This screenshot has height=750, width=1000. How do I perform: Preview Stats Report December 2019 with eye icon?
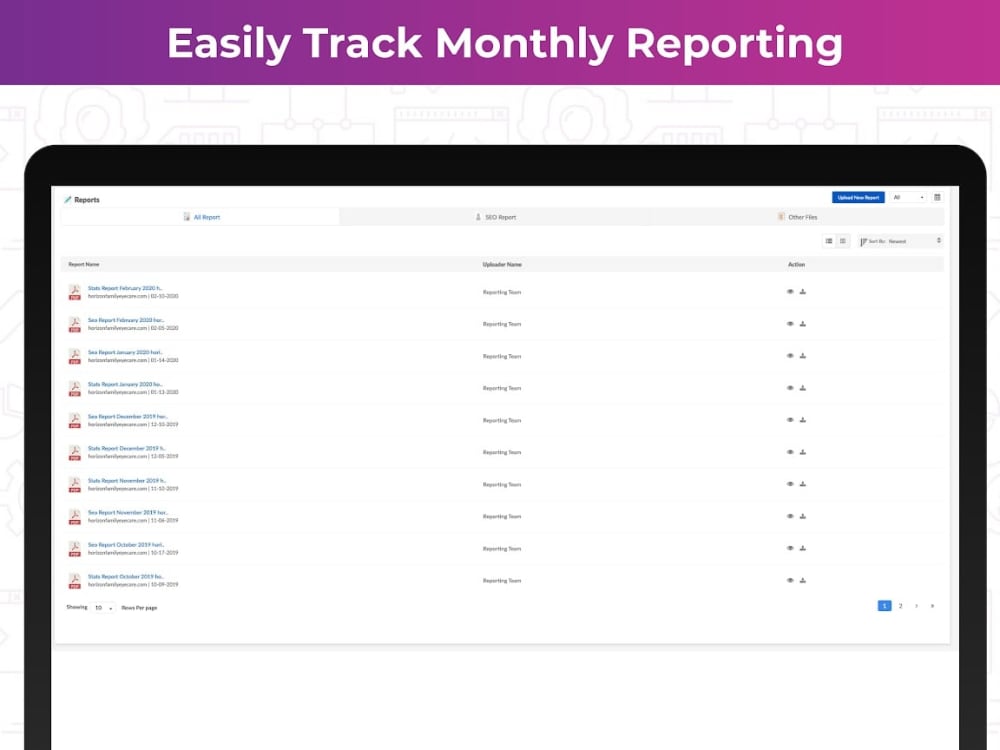click(x=790, y=452)
